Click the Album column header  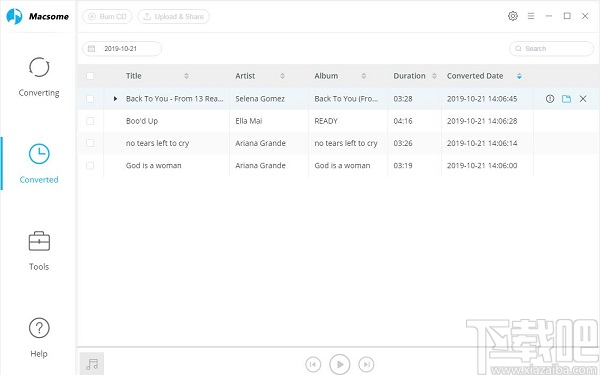[x=326, y=76]
